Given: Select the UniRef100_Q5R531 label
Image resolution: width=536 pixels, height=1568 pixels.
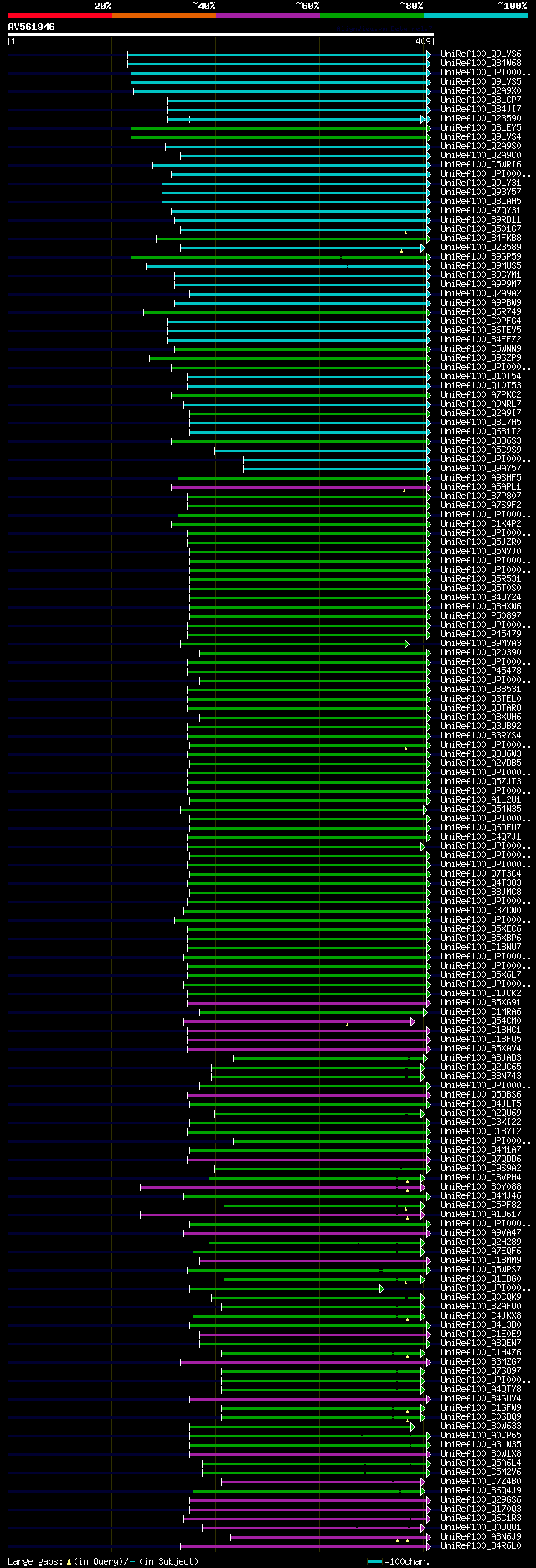Looking at the screenshot, I should 481,579.
